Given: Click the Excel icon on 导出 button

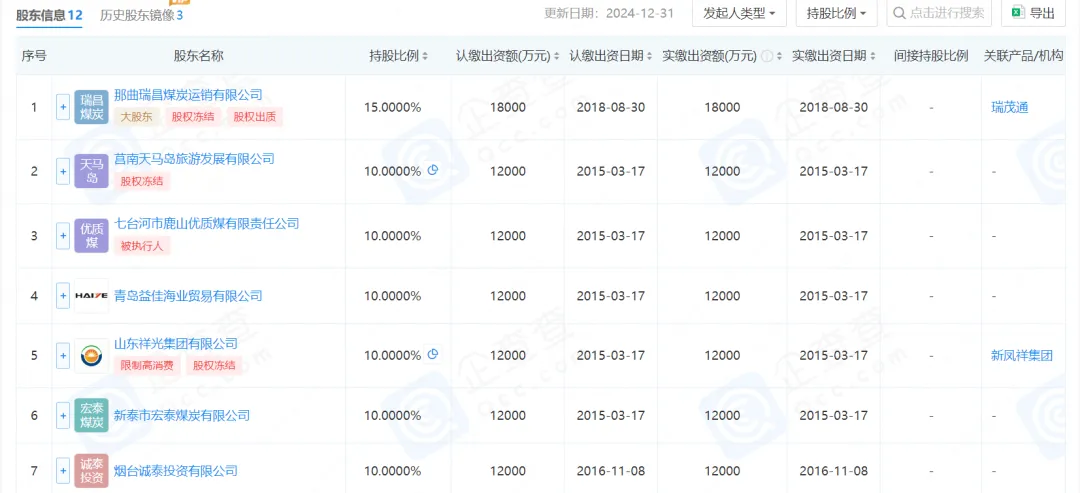Looking at the screenshot, I should tap(1017, 12).
